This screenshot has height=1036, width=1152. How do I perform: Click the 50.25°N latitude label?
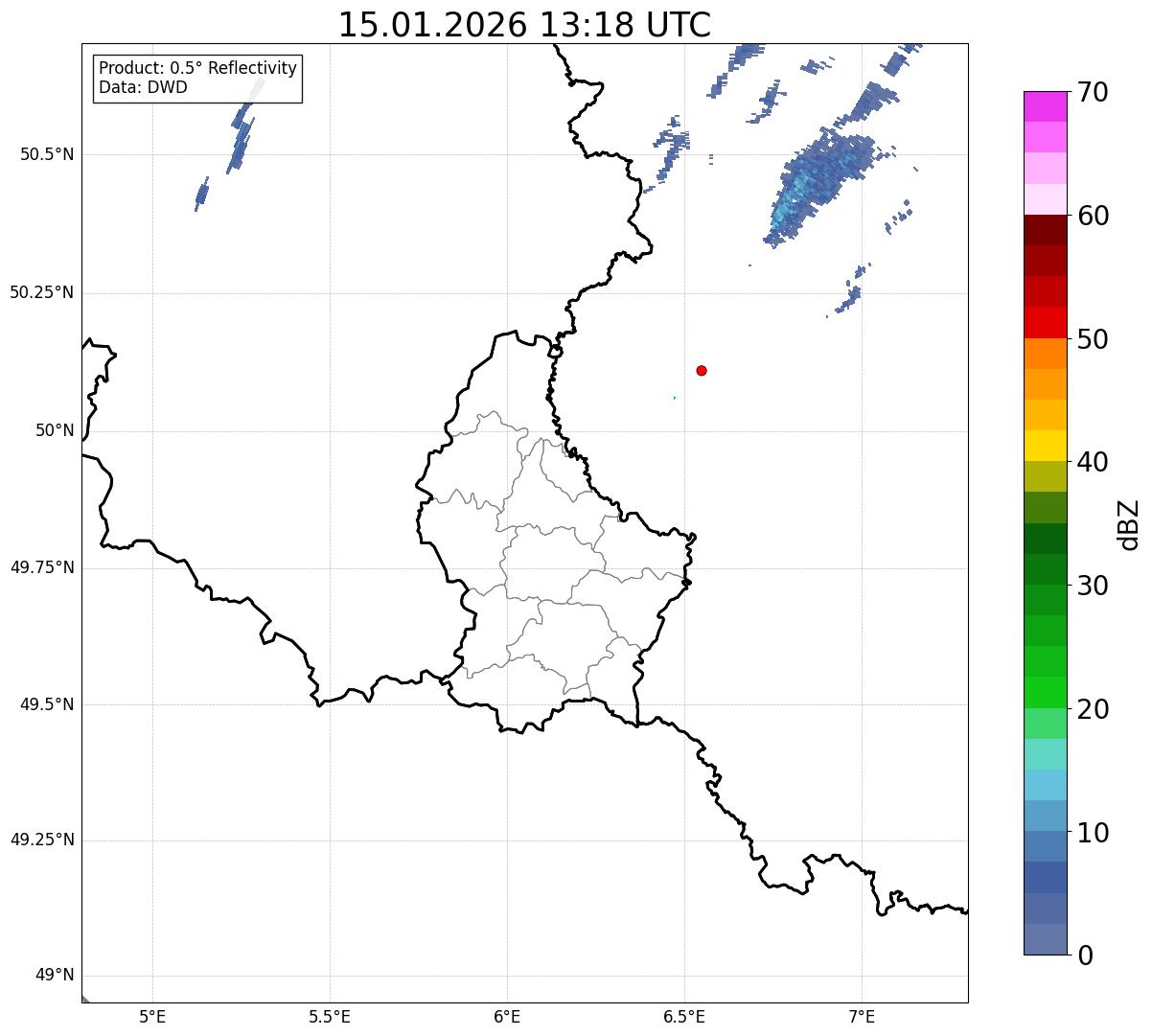coord(42,292)
